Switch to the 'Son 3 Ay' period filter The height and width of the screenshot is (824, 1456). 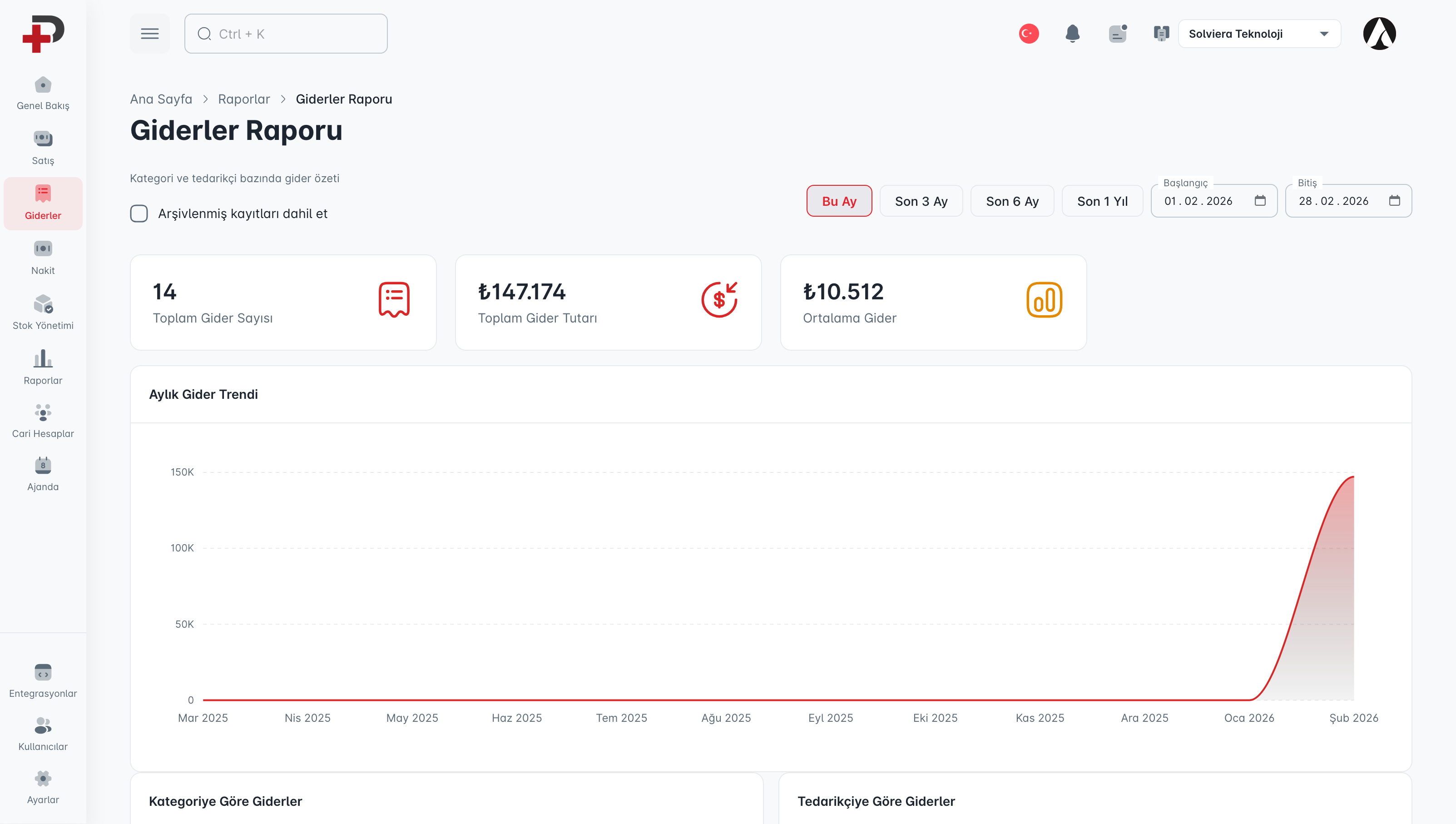click(x=921, y=201)
